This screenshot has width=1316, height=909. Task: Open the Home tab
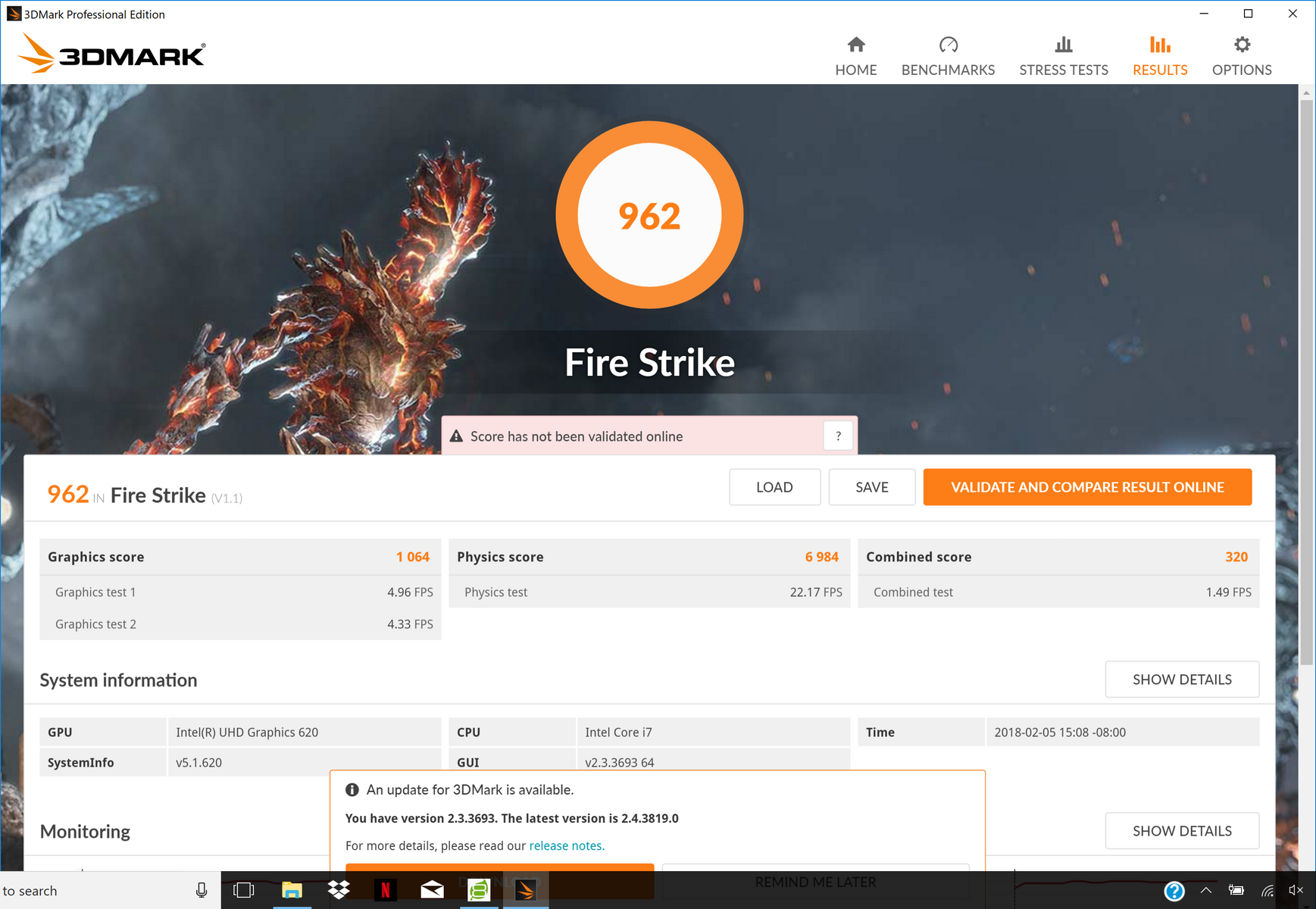point(856,57)
